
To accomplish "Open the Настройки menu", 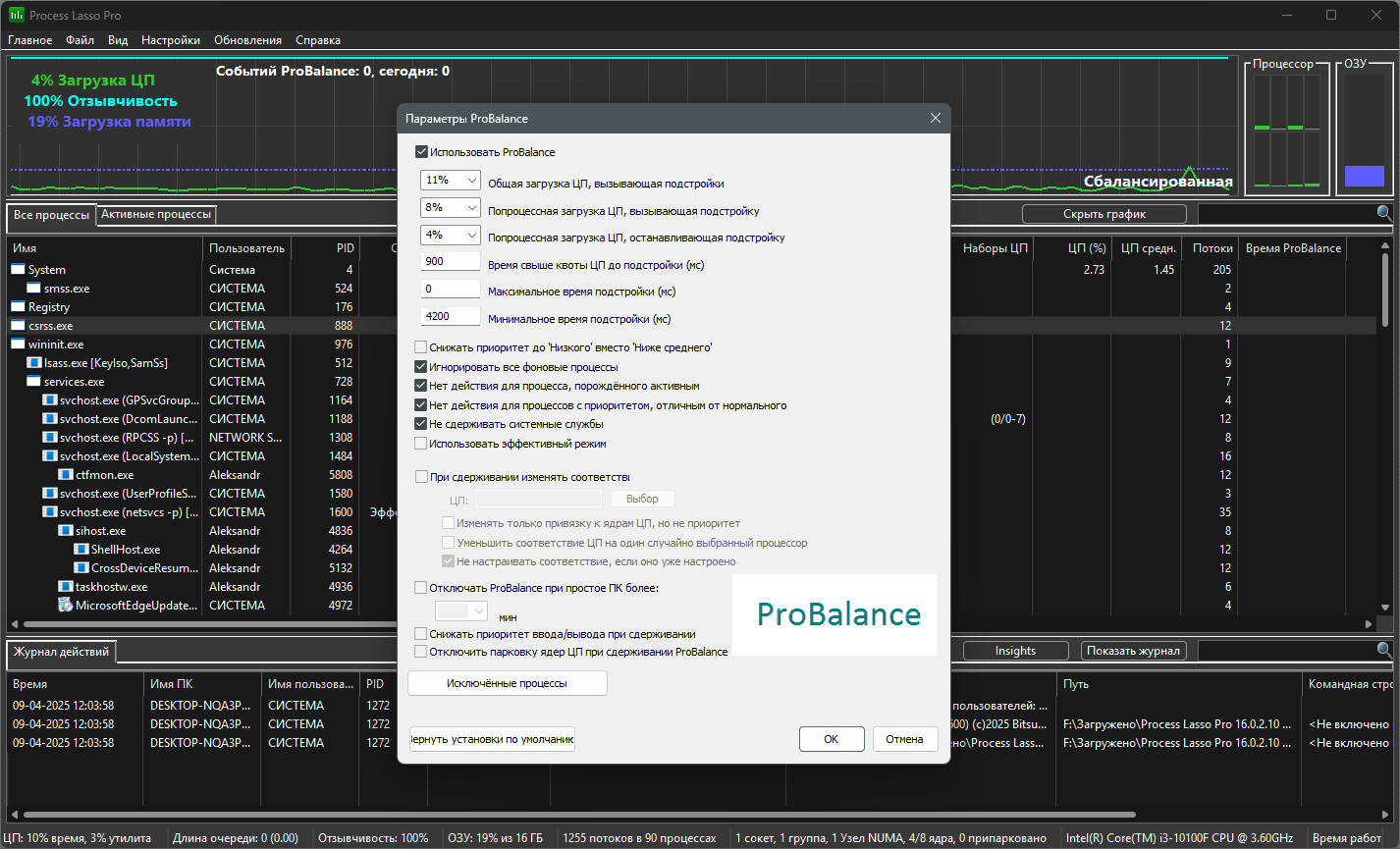I will (171, 40).
